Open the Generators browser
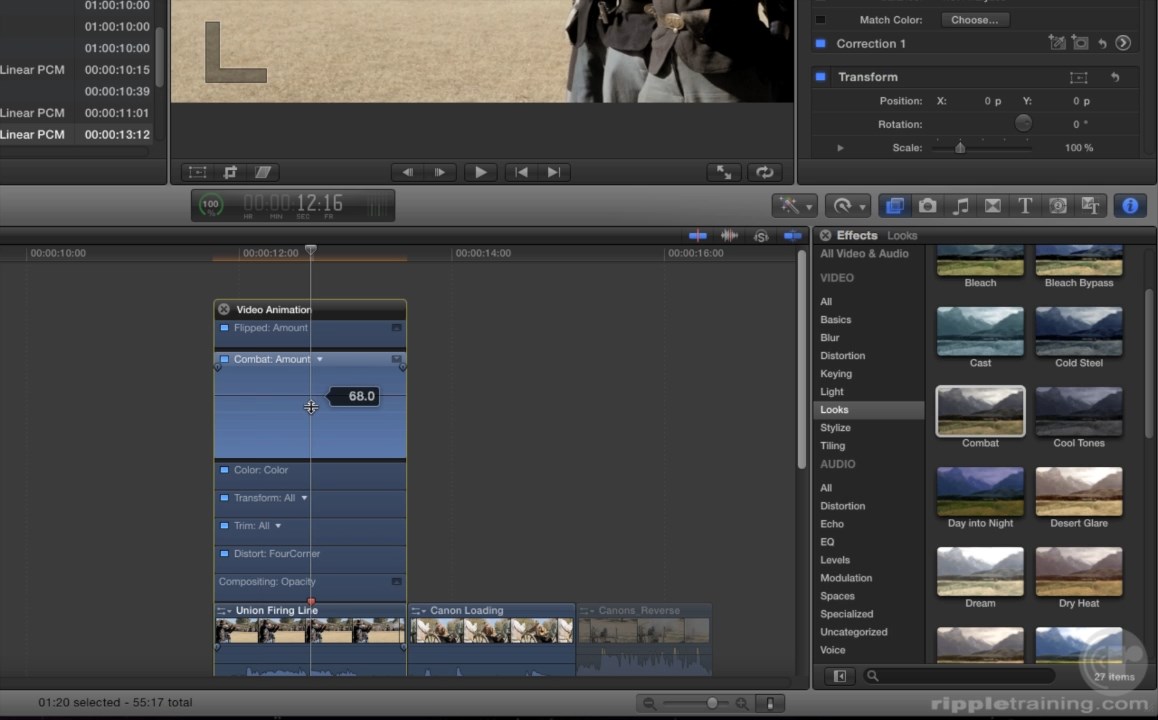This screenshot has width=1158, height=720. pos(1058,205)
